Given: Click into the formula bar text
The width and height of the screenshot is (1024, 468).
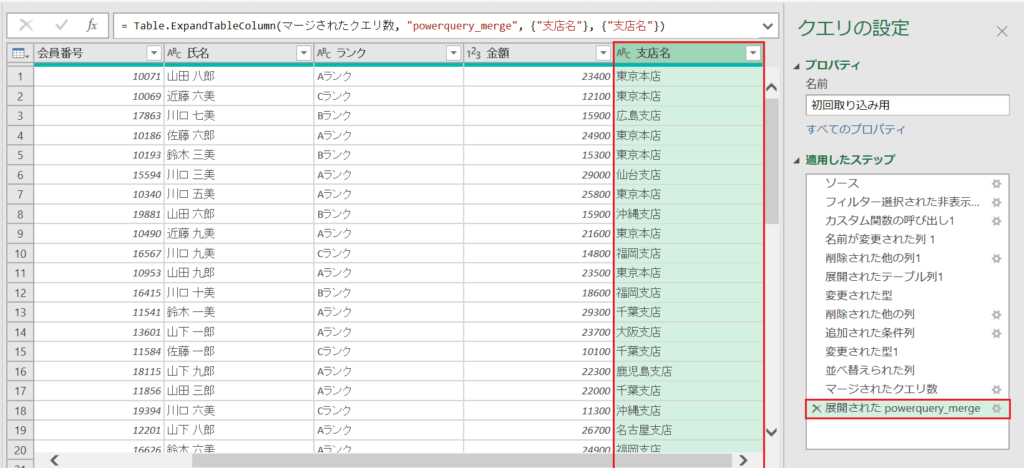Looking at the screenshot, I should click(x=434, y=25).
